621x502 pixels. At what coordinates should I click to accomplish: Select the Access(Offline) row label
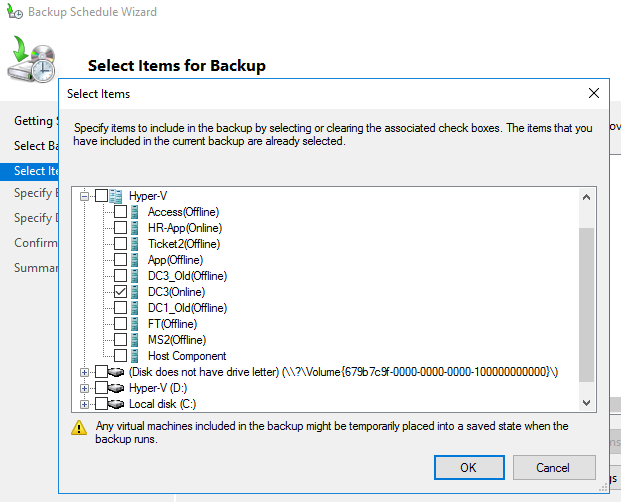[183, 212]
